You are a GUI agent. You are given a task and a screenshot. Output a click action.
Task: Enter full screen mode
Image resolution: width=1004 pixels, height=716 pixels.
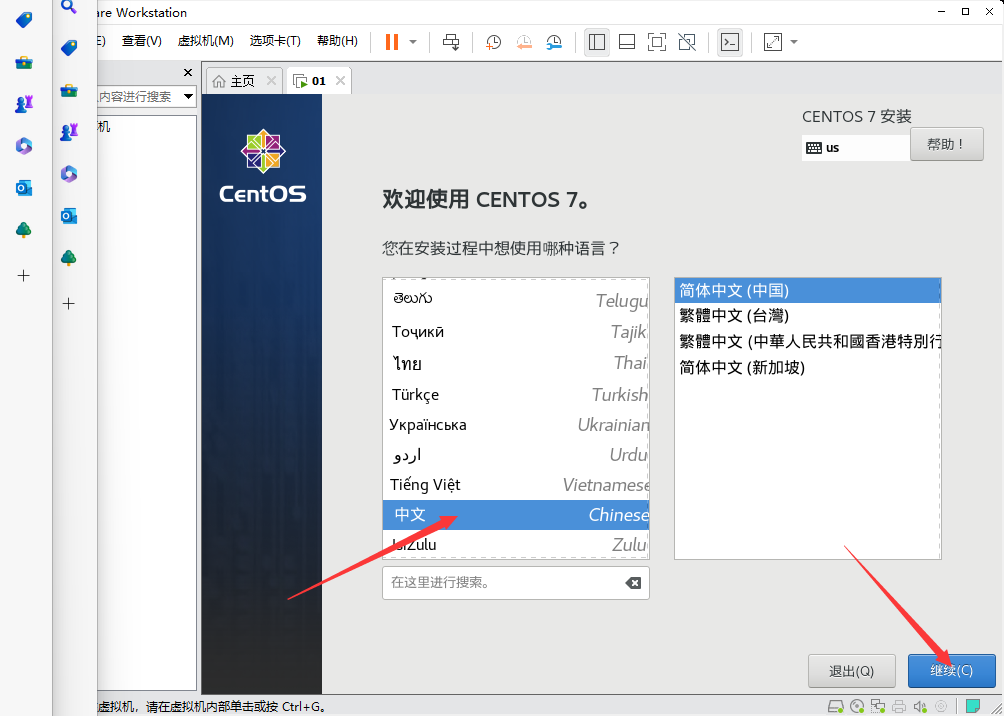[657, 42]
